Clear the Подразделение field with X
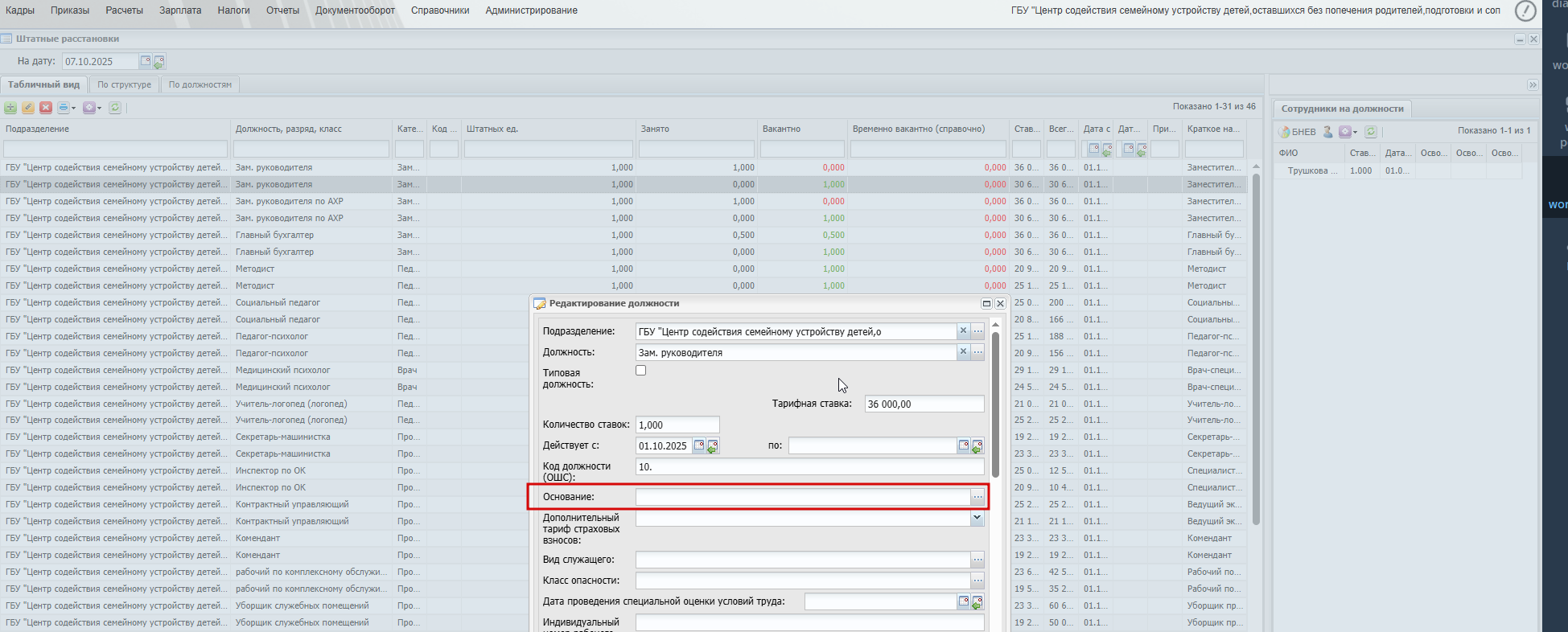Screen dimensions: 1568x632 click(x=963, y=331)
